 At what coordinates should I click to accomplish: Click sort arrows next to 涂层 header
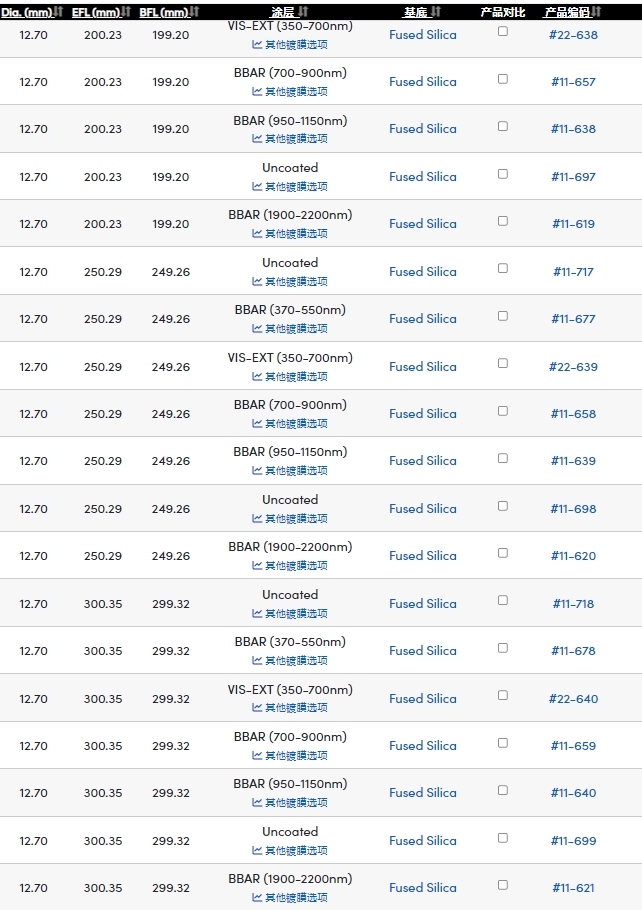coord(303,12)
